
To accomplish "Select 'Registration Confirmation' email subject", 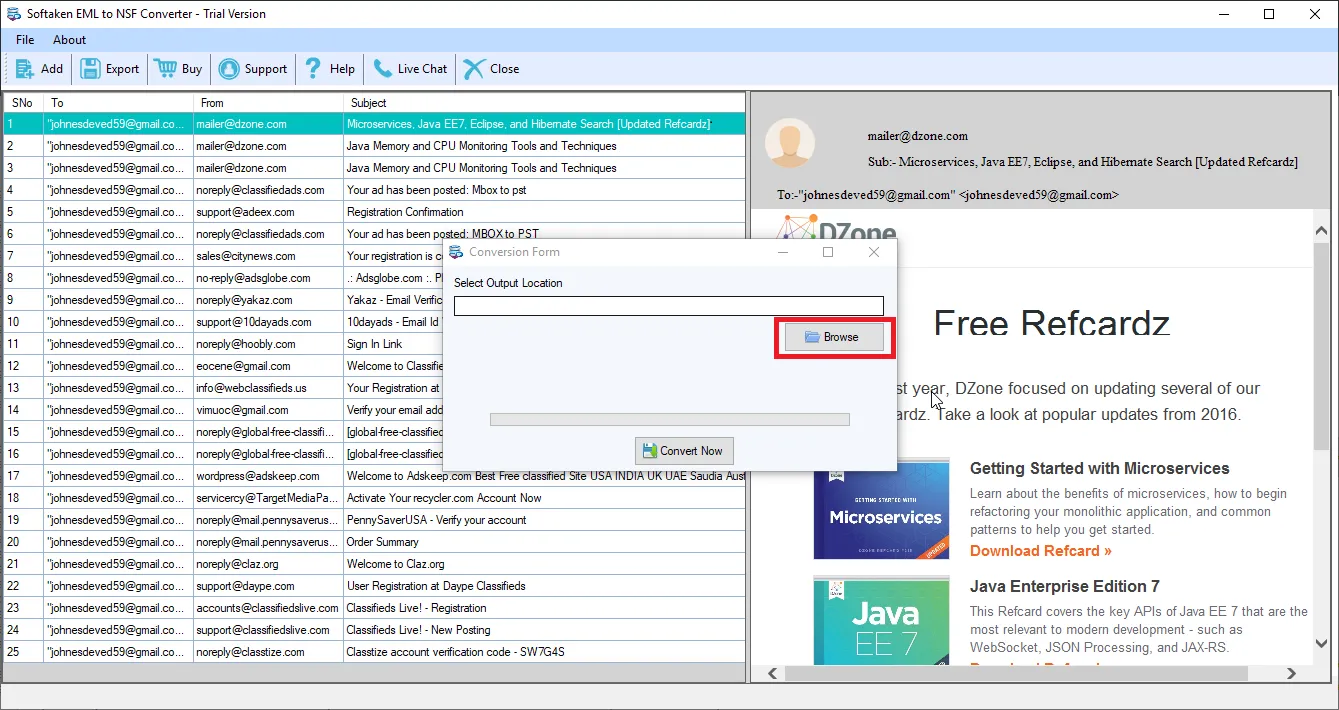I will (405, 212).
